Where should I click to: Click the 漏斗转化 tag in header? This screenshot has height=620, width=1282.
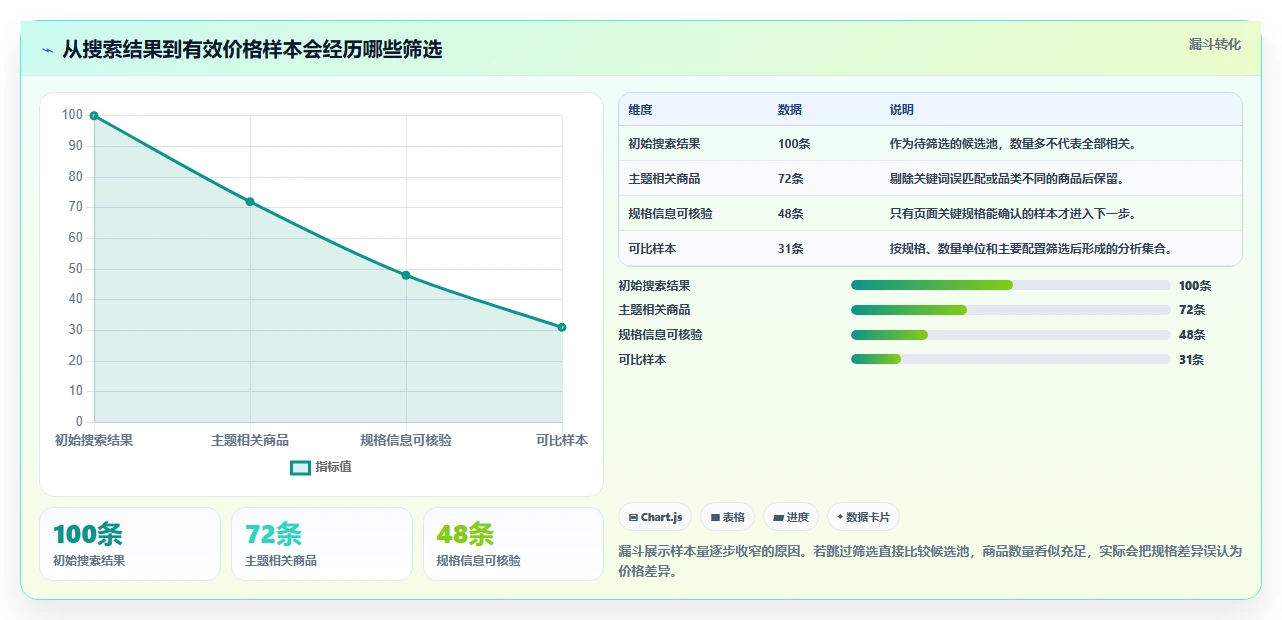(1215, 44)
